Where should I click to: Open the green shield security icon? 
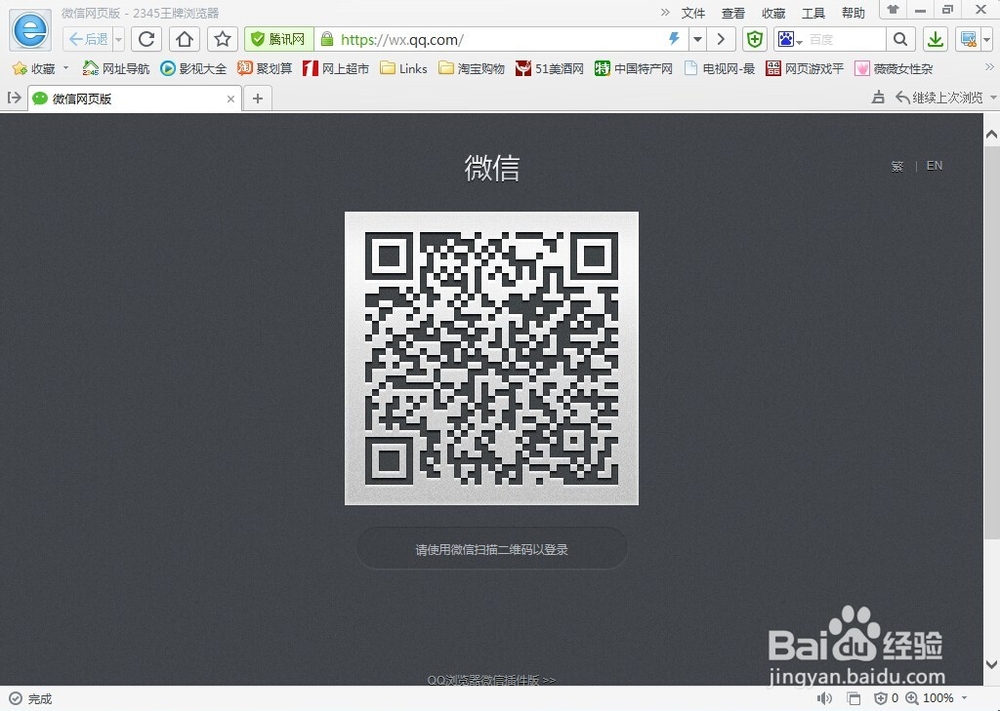[x=754, y=40]
